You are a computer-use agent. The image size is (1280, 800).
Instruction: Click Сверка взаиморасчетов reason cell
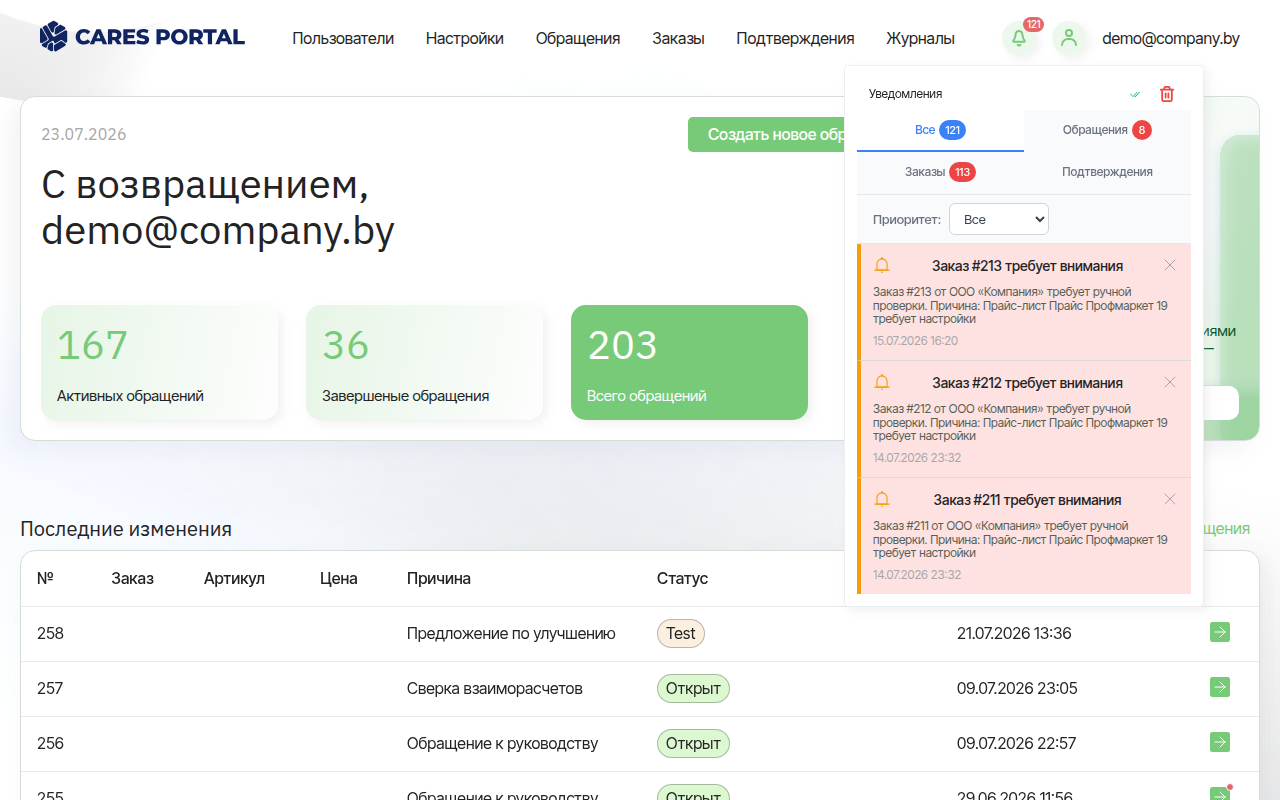(495, 688)
